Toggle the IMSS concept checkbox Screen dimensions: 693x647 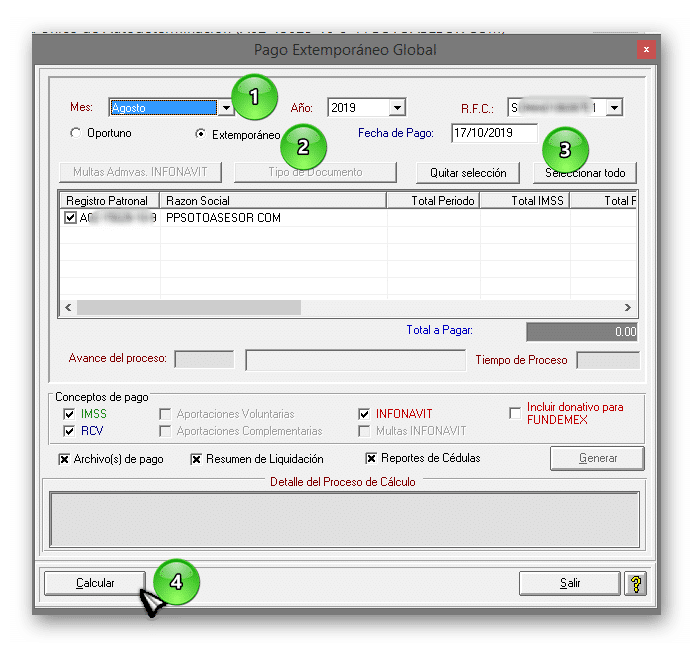[69, 414]
